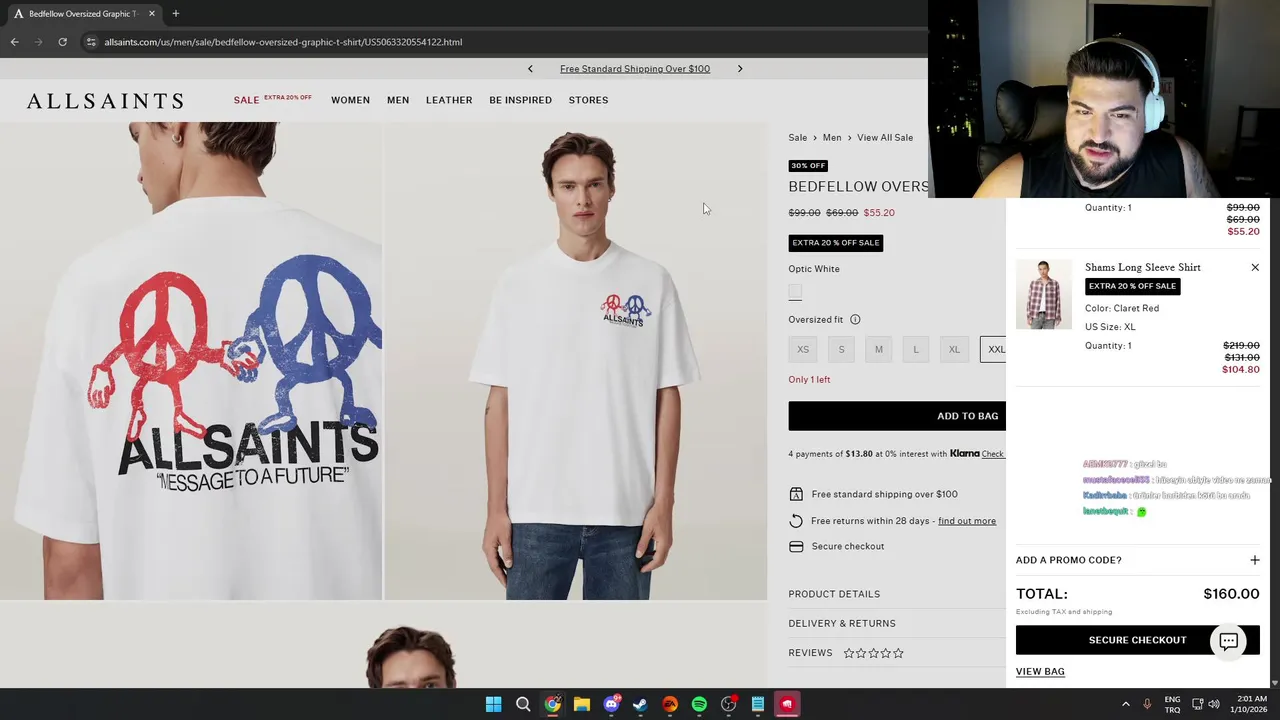Click the secure checkout card icon
The width and height of the screenshot is (1280, 720).
796,547
